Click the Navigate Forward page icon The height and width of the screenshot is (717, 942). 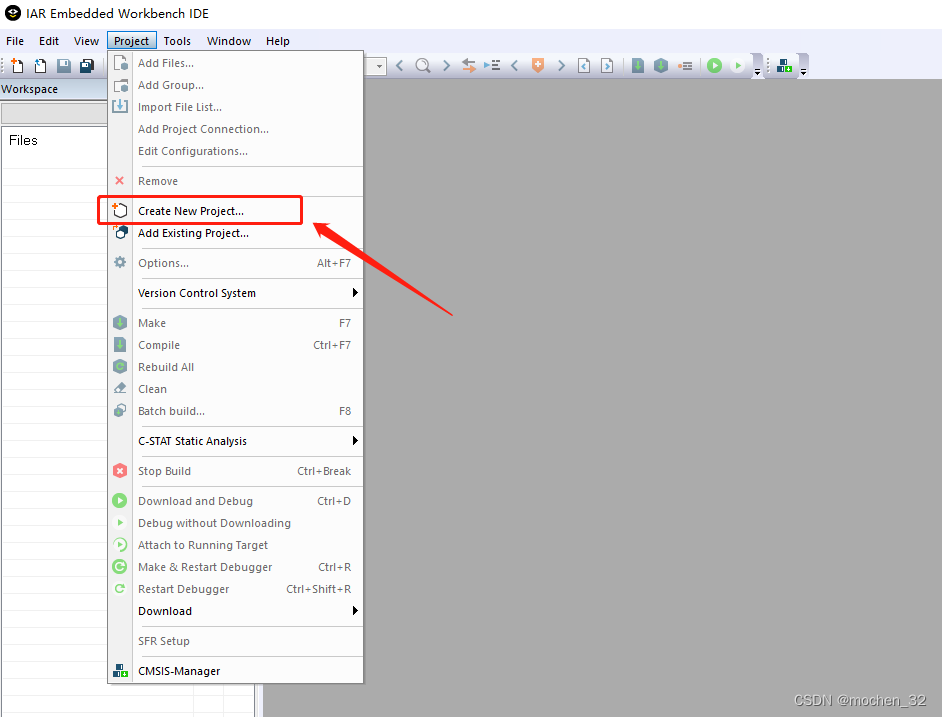pyautogui.click(x=607, y=66)
